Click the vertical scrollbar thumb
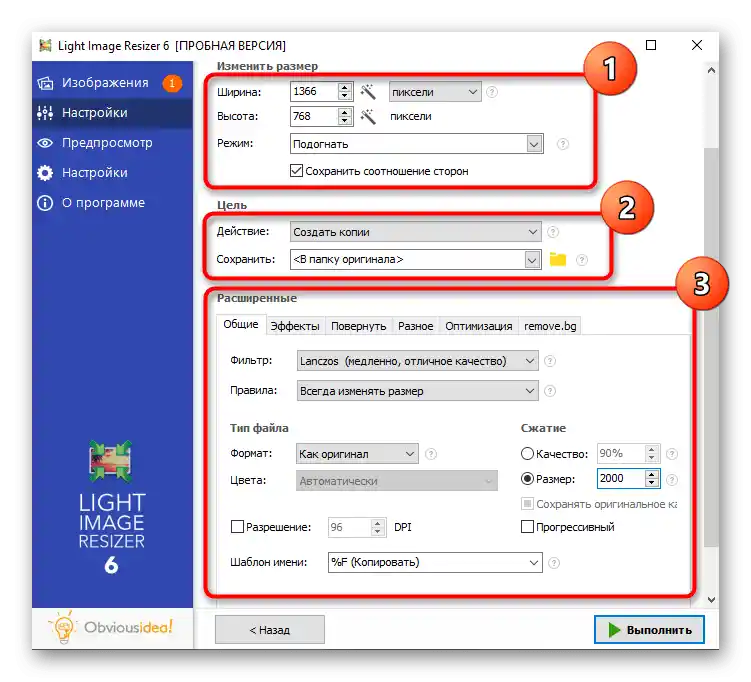 tap(712, 347)
